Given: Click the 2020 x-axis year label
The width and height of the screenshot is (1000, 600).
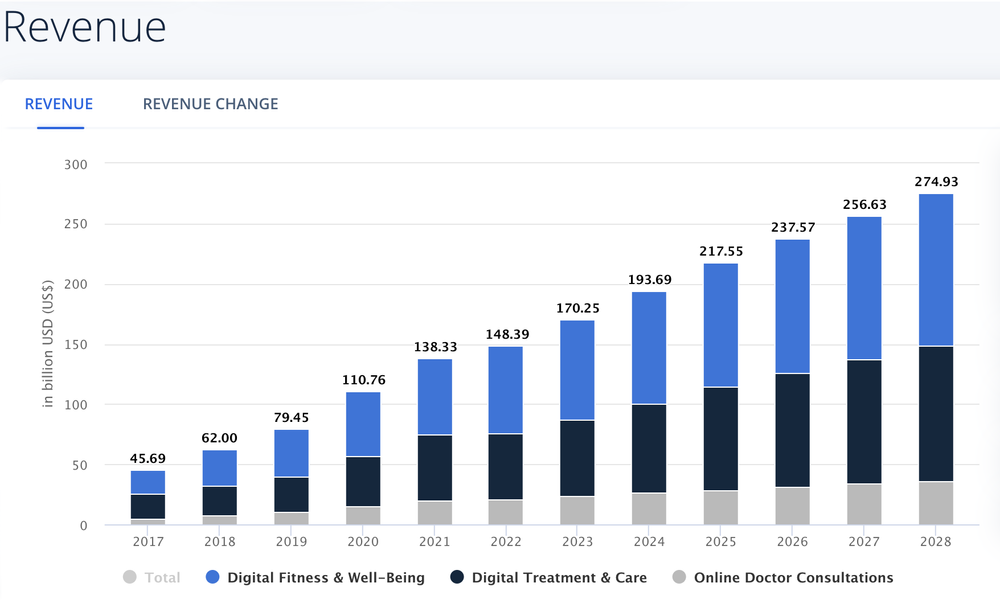Looking at the screenshot, I should tap(362, 541).
